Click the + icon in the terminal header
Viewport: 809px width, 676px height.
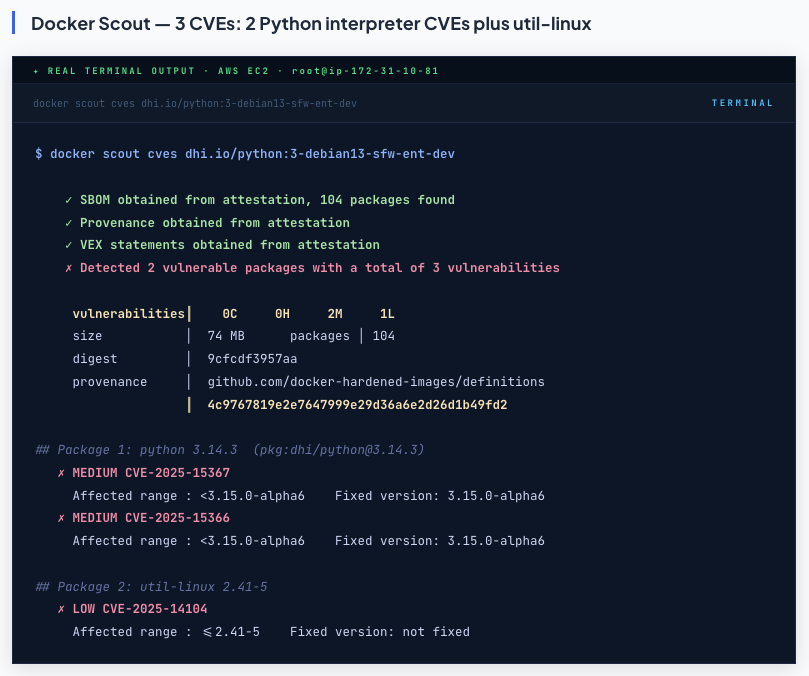pos(38,70)
